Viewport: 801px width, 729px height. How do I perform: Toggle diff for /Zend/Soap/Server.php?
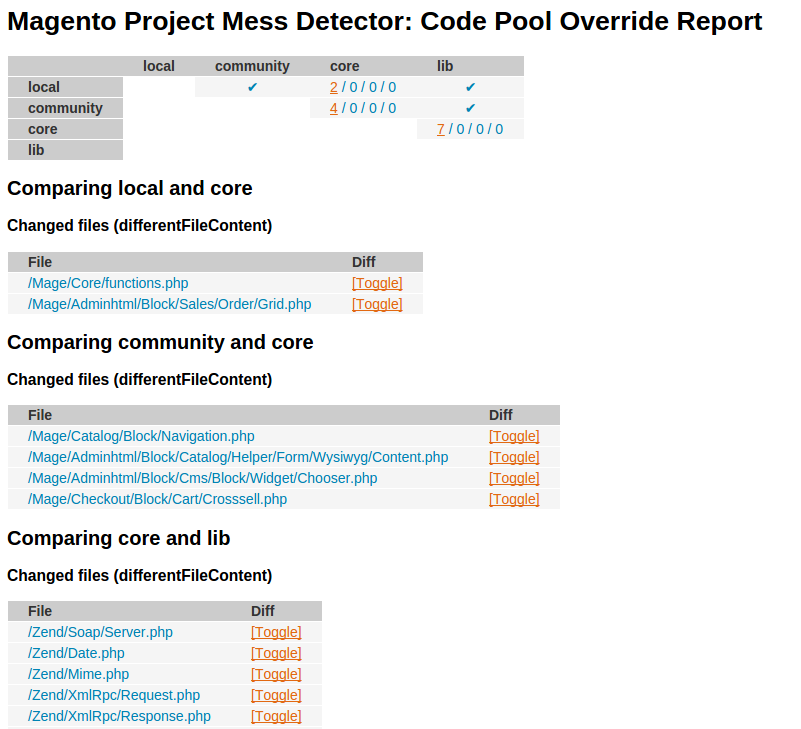(276, 632)
